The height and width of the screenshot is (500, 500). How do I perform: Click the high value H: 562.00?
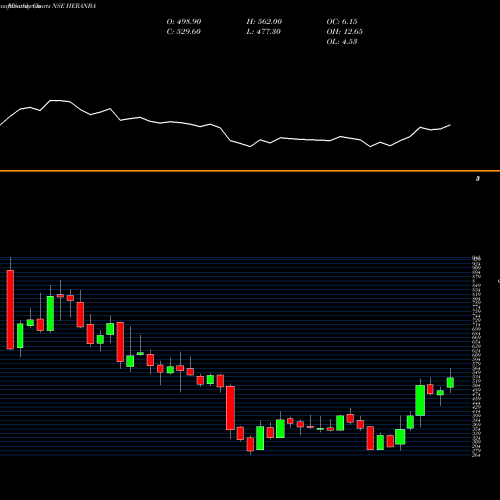[x=264, y=21]
